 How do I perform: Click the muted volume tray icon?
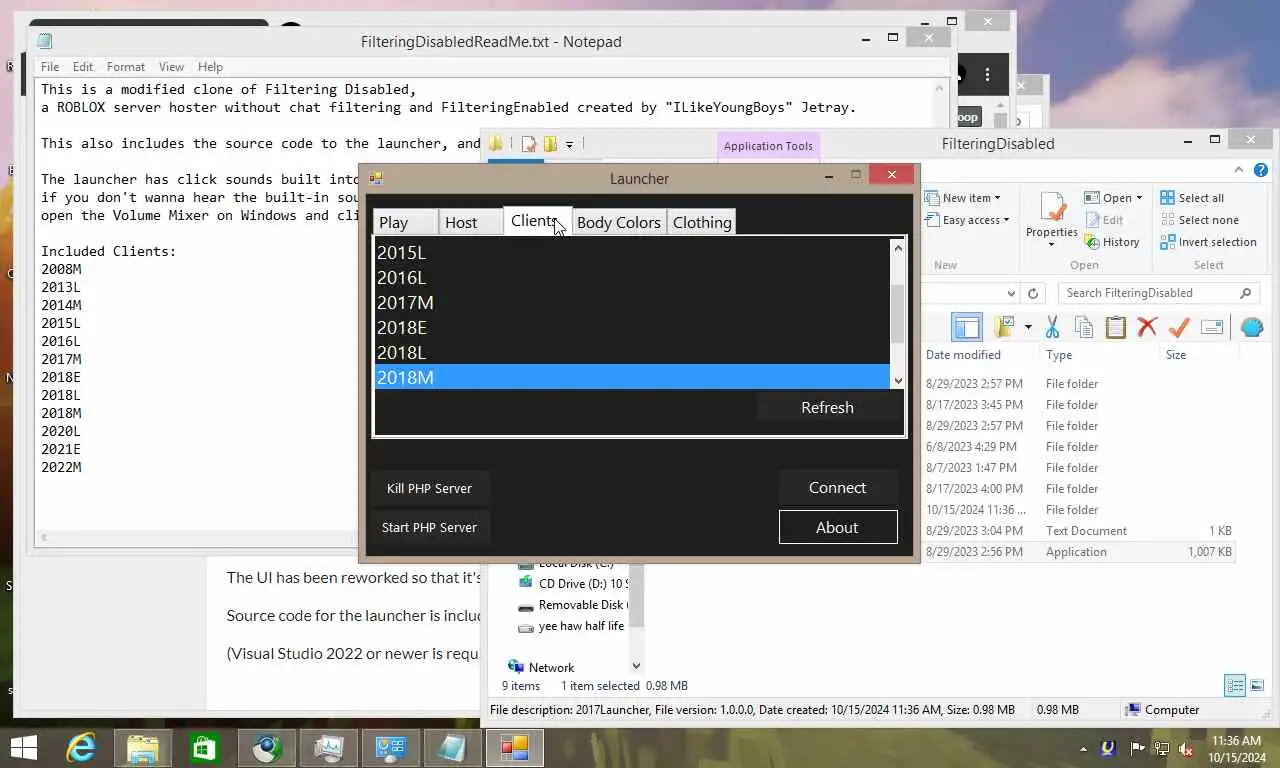1186,748
